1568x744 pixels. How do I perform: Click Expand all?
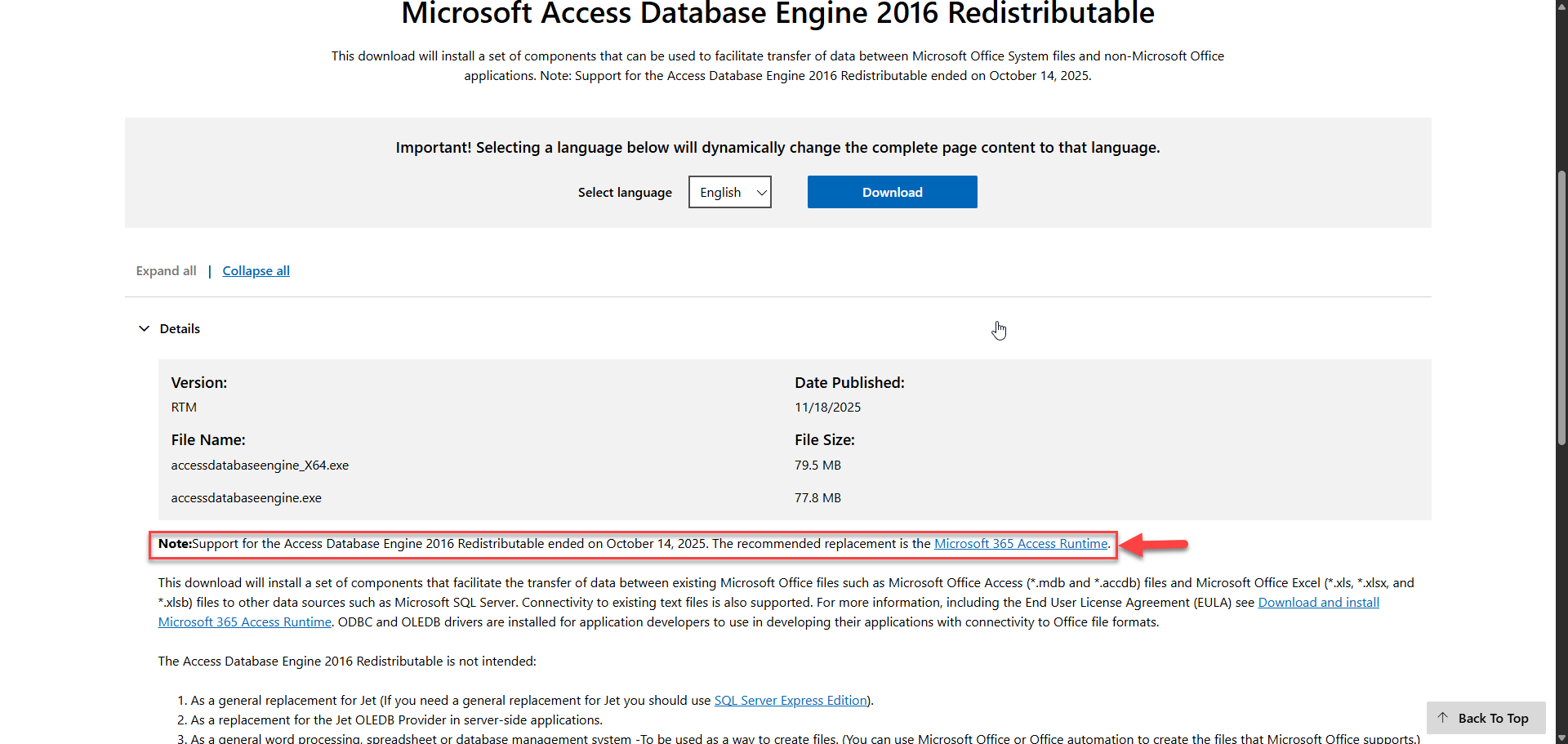(166, 271)
